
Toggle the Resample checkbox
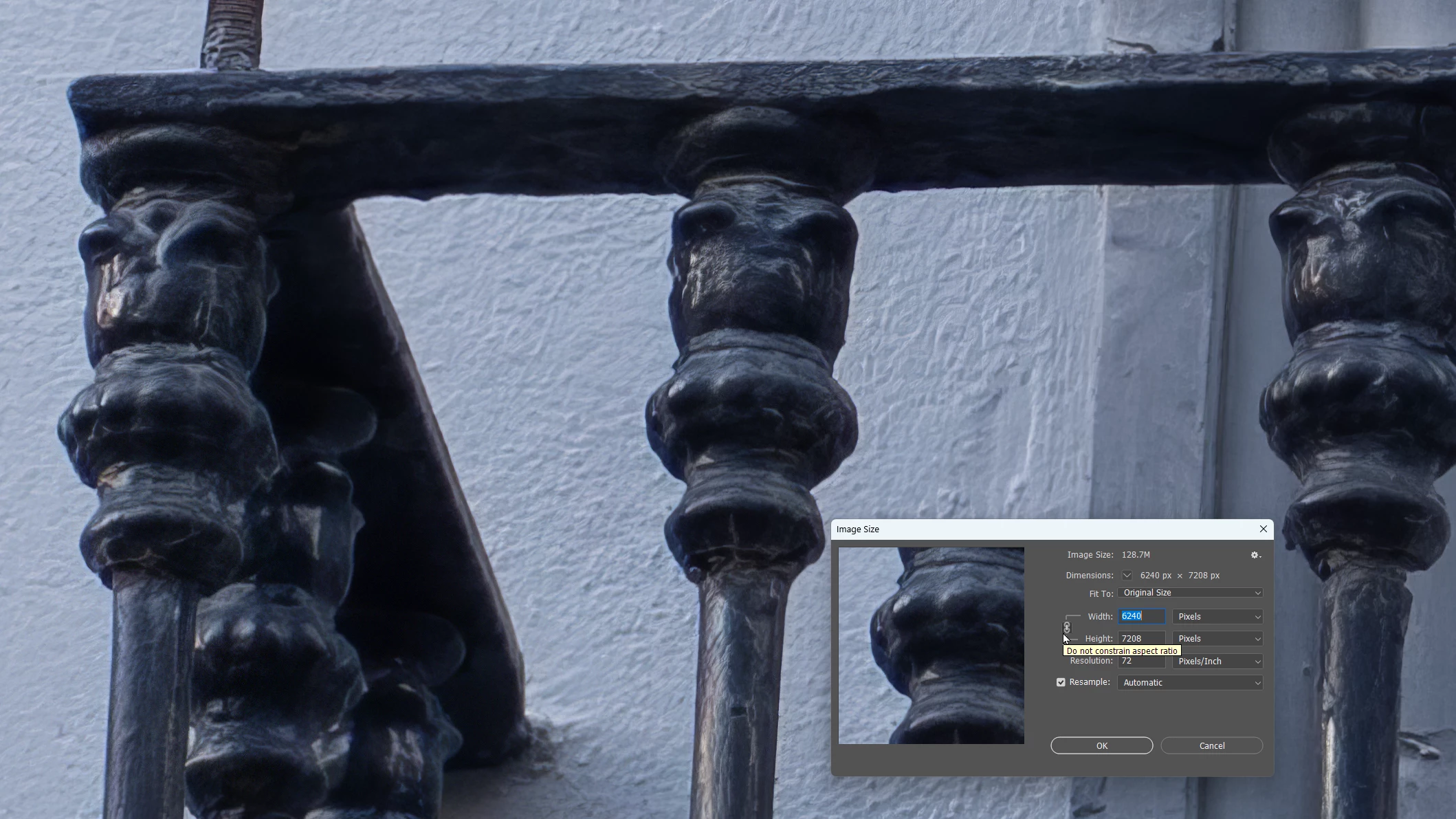click(x=1061, y=682)
